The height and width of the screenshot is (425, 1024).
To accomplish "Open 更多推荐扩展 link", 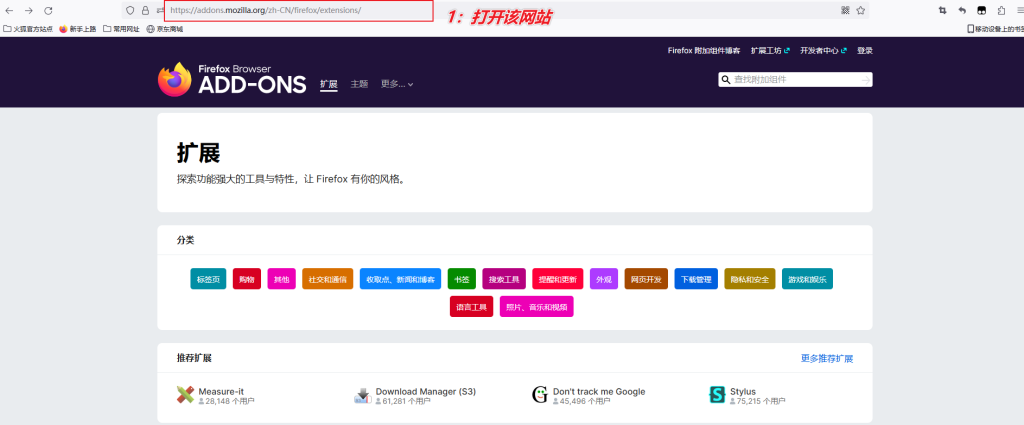I will pos(827,358).
